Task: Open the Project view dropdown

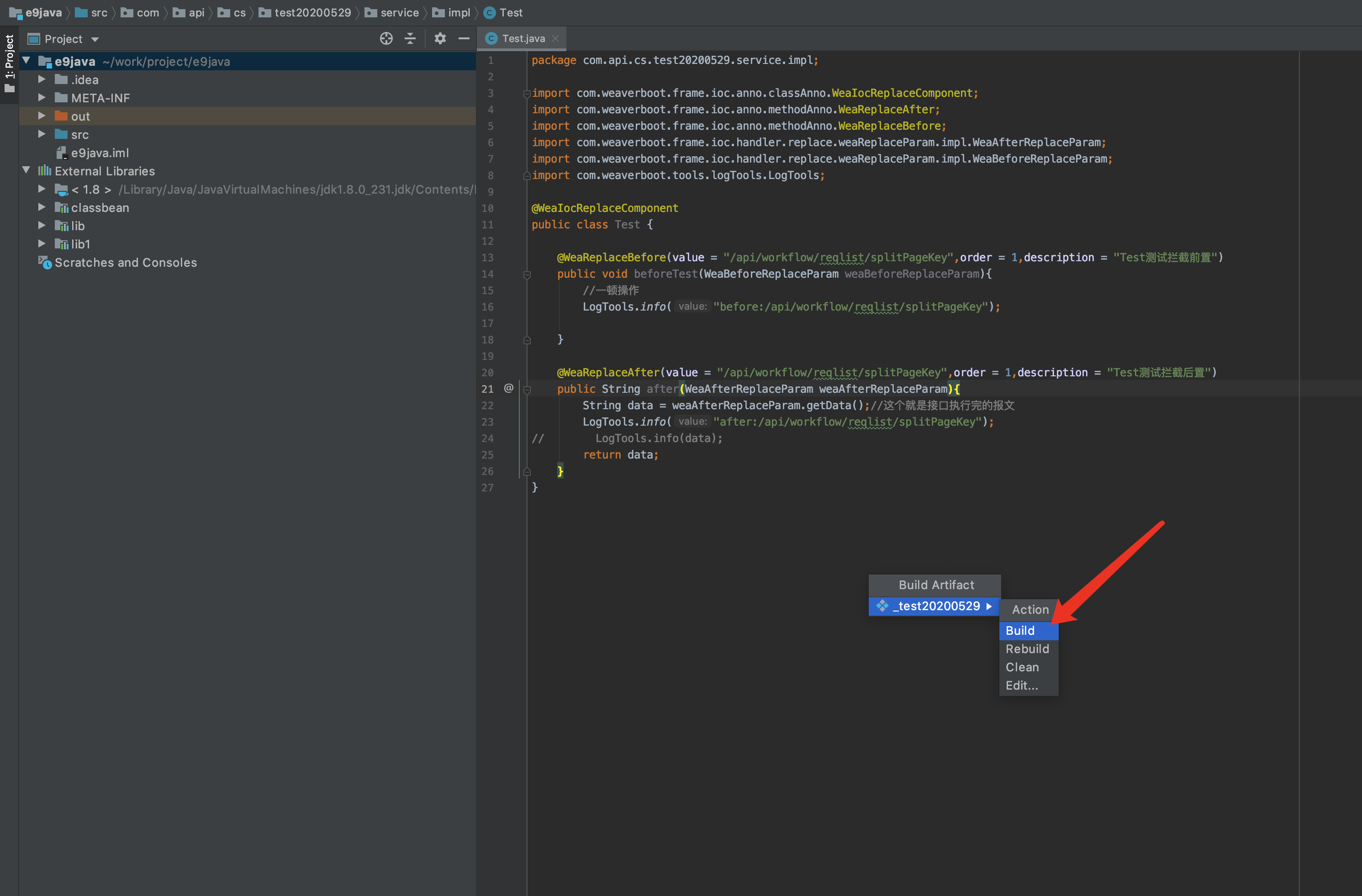Action: coord(95,39)
